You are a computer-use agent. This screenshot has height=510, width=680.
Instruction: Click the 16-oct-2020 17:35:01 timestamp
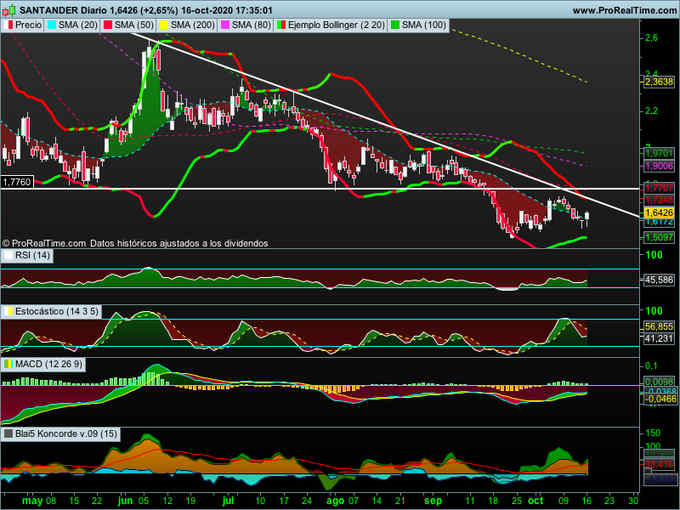(x=227, y=10)
